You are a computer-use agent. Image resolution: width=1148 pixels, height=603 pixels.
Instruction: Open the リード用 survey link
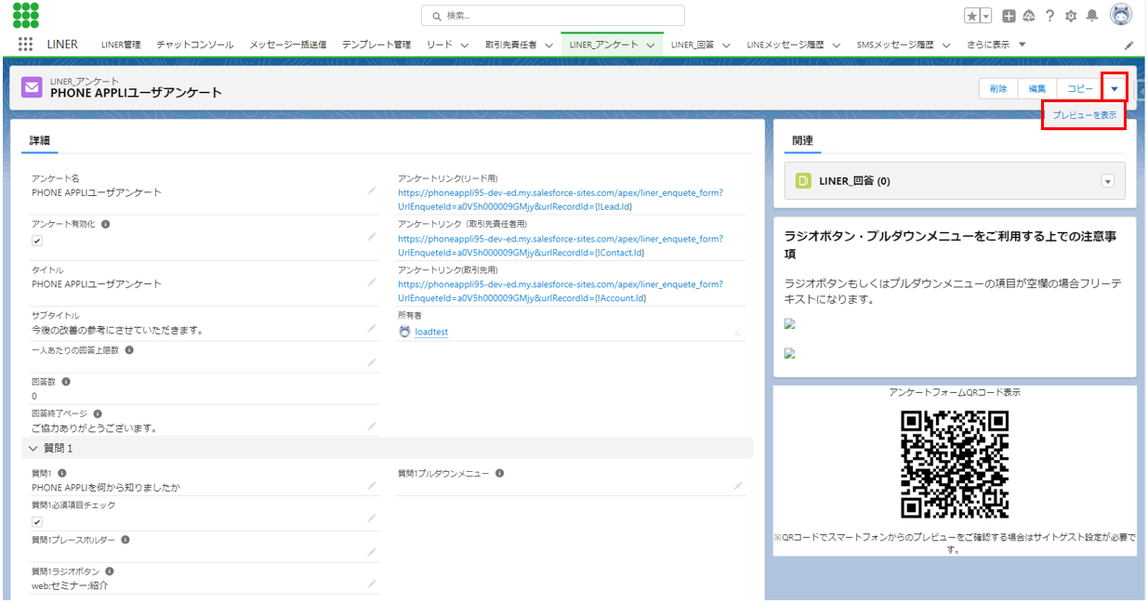coord(560,200)
